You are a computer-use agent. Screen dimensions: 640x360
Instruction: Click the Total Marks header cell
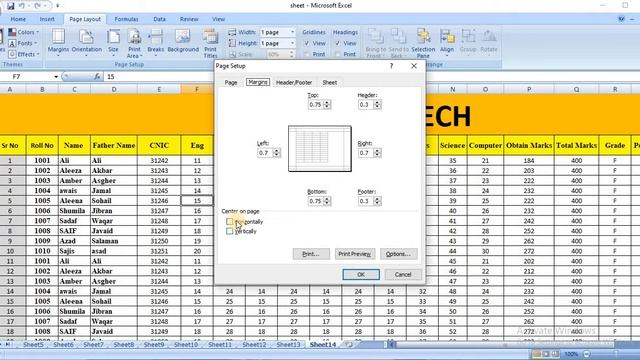click(x=576, y=145)
